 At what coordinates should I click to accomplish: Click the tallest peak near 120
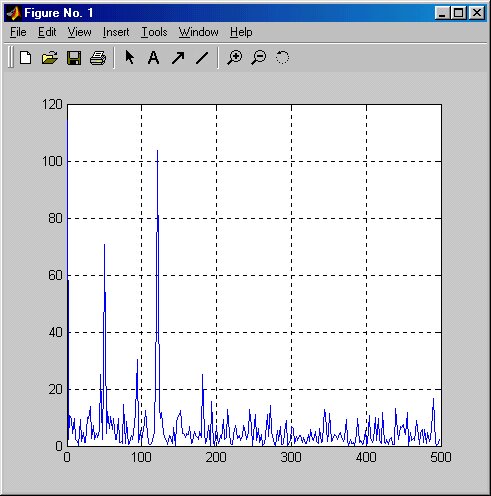point(157,151)
